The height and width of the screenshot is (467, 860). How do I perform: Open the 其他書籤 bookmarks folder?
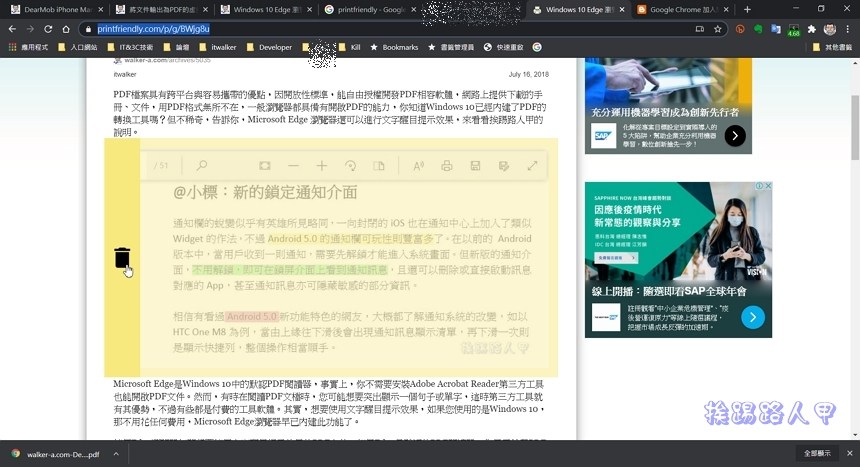tap(830, 47)
